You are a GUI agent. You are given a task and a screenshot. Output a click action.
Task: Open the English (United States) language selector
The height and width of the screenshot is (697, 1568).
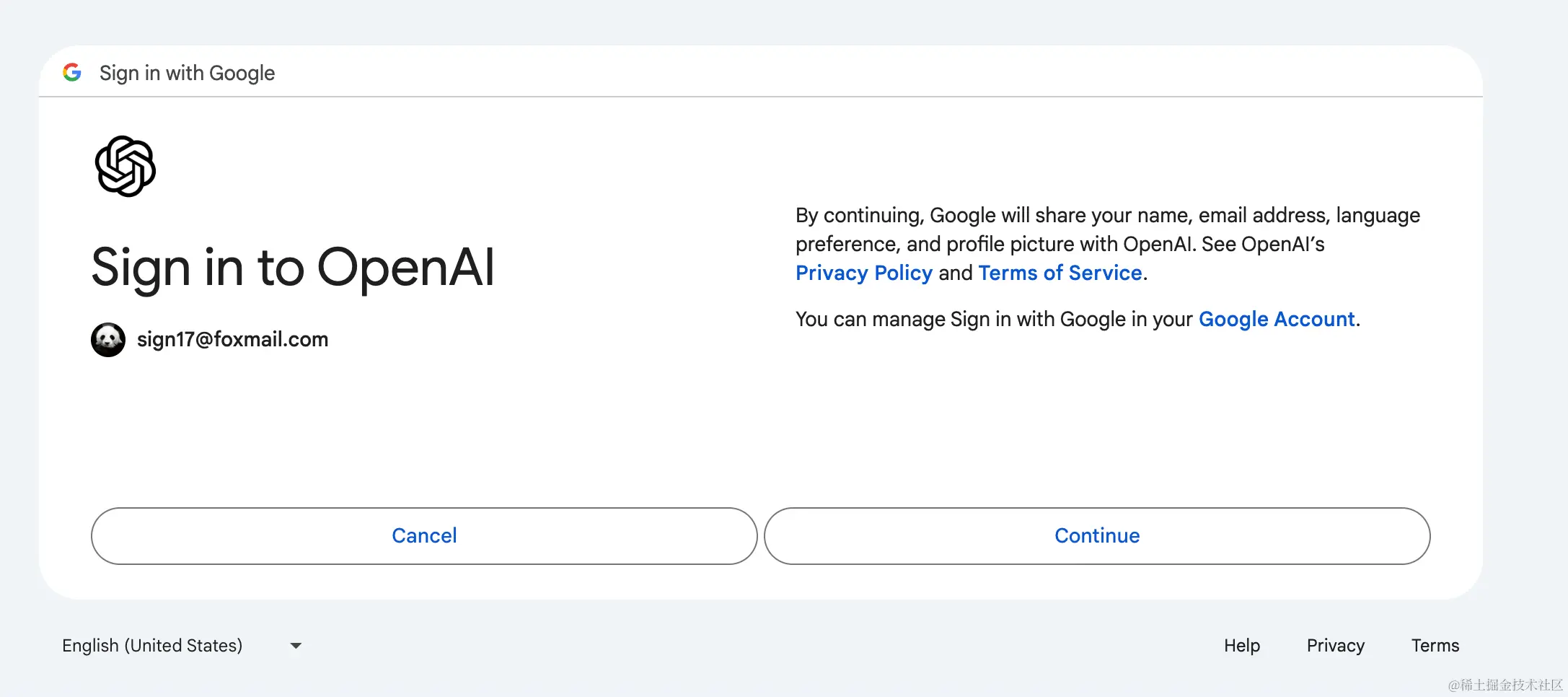(x=152, y=646)
